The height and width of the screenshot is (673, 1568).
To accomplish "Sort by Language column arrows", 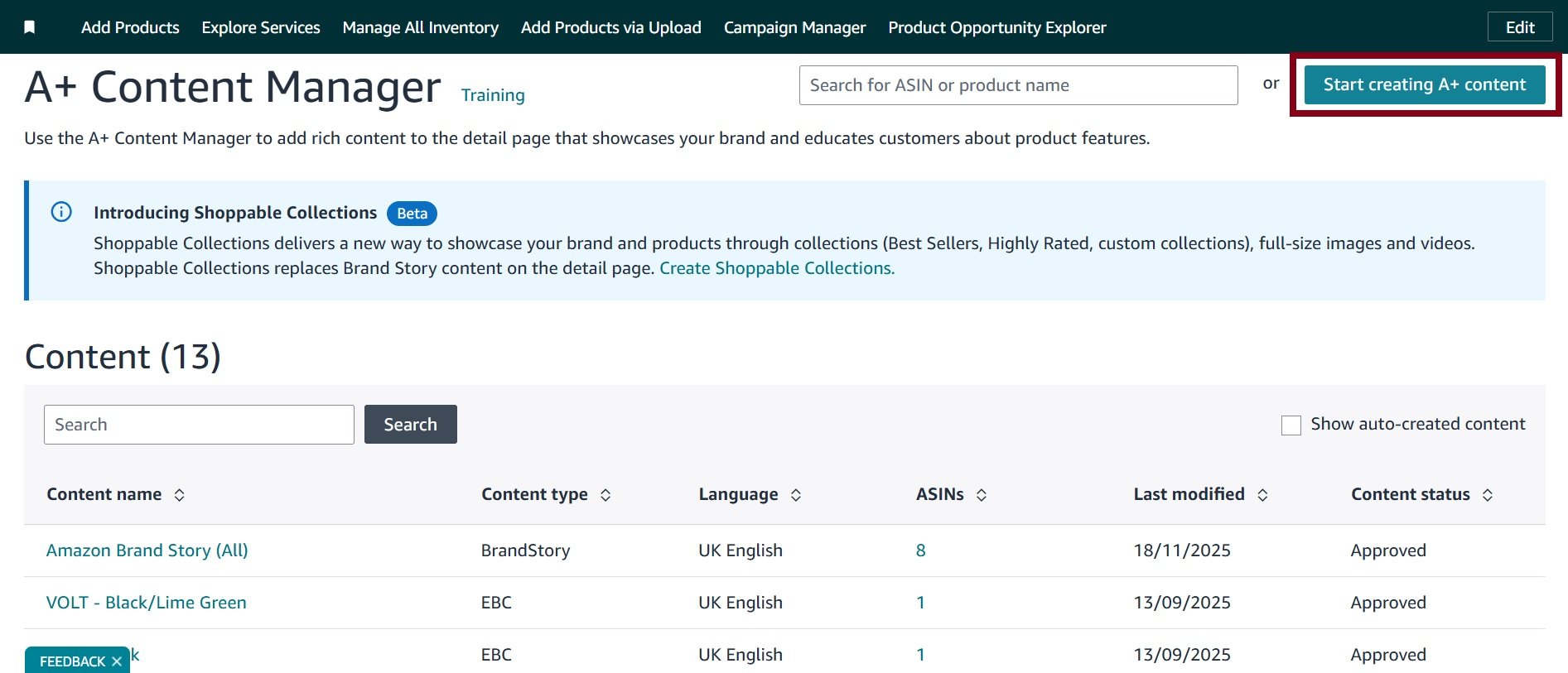I will click(796, 495).
